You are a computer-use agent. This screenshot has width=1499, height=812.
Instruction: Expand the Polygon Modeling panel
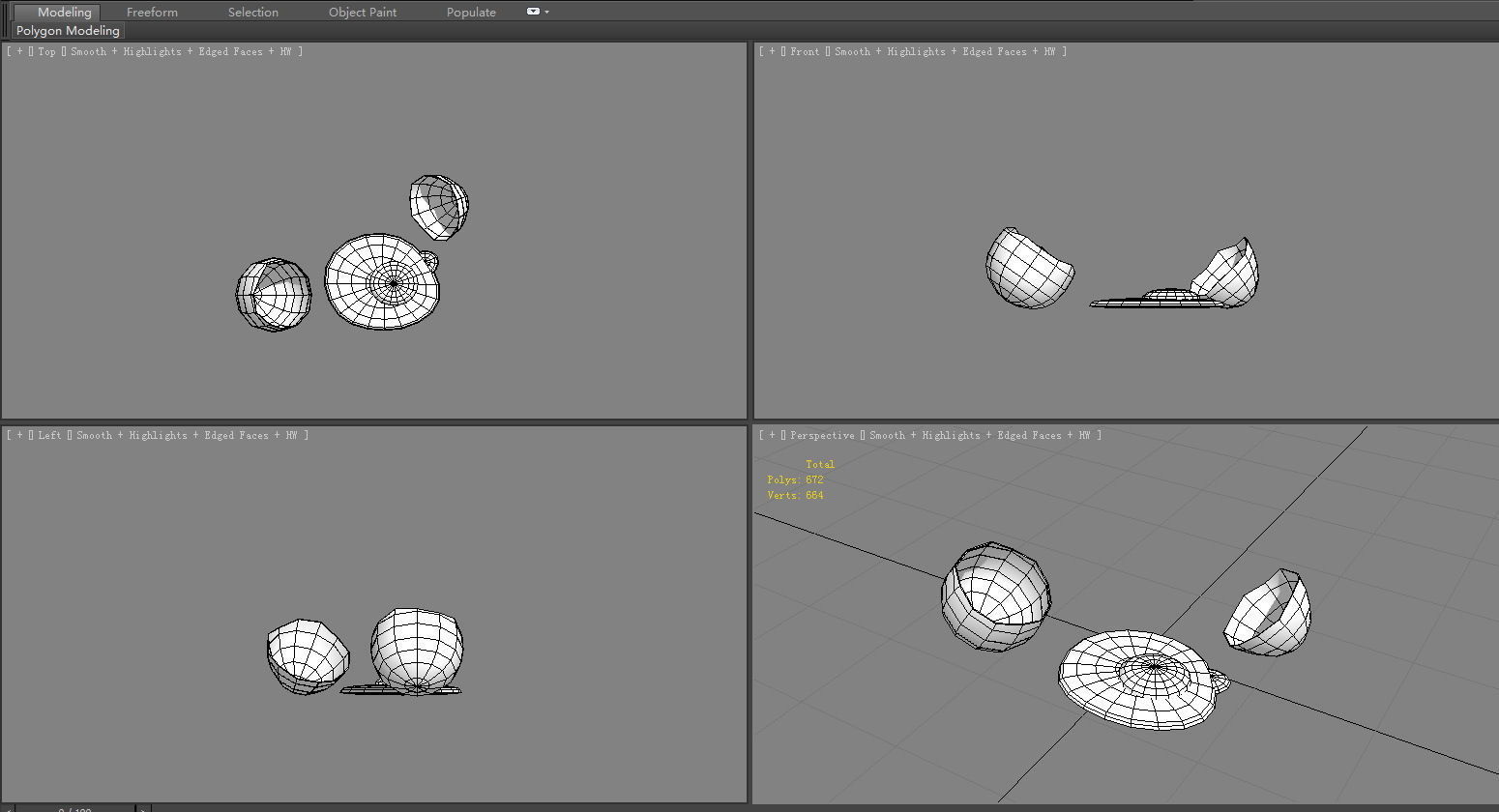(68, 30)
